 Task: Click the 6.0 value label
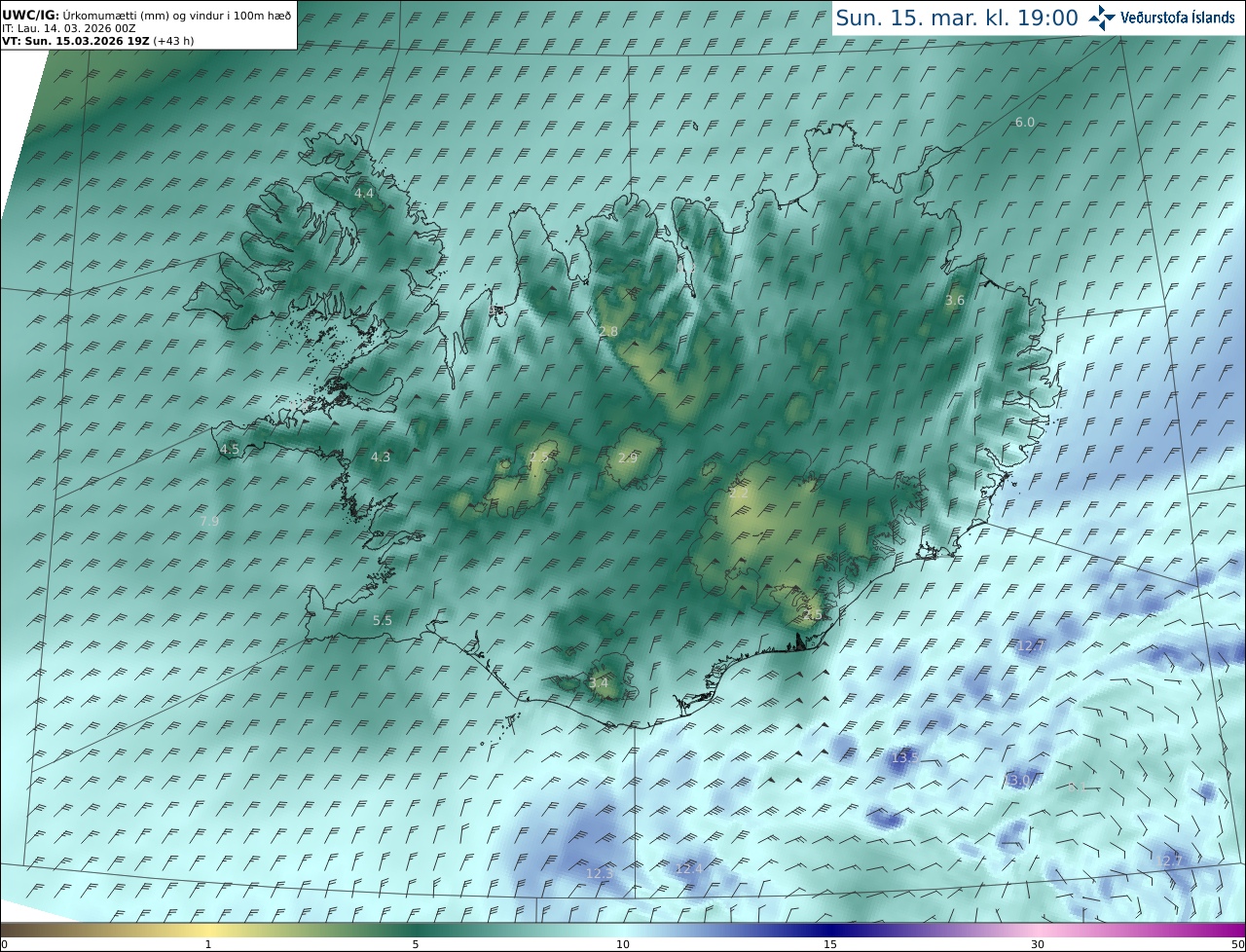(1025, 123)
